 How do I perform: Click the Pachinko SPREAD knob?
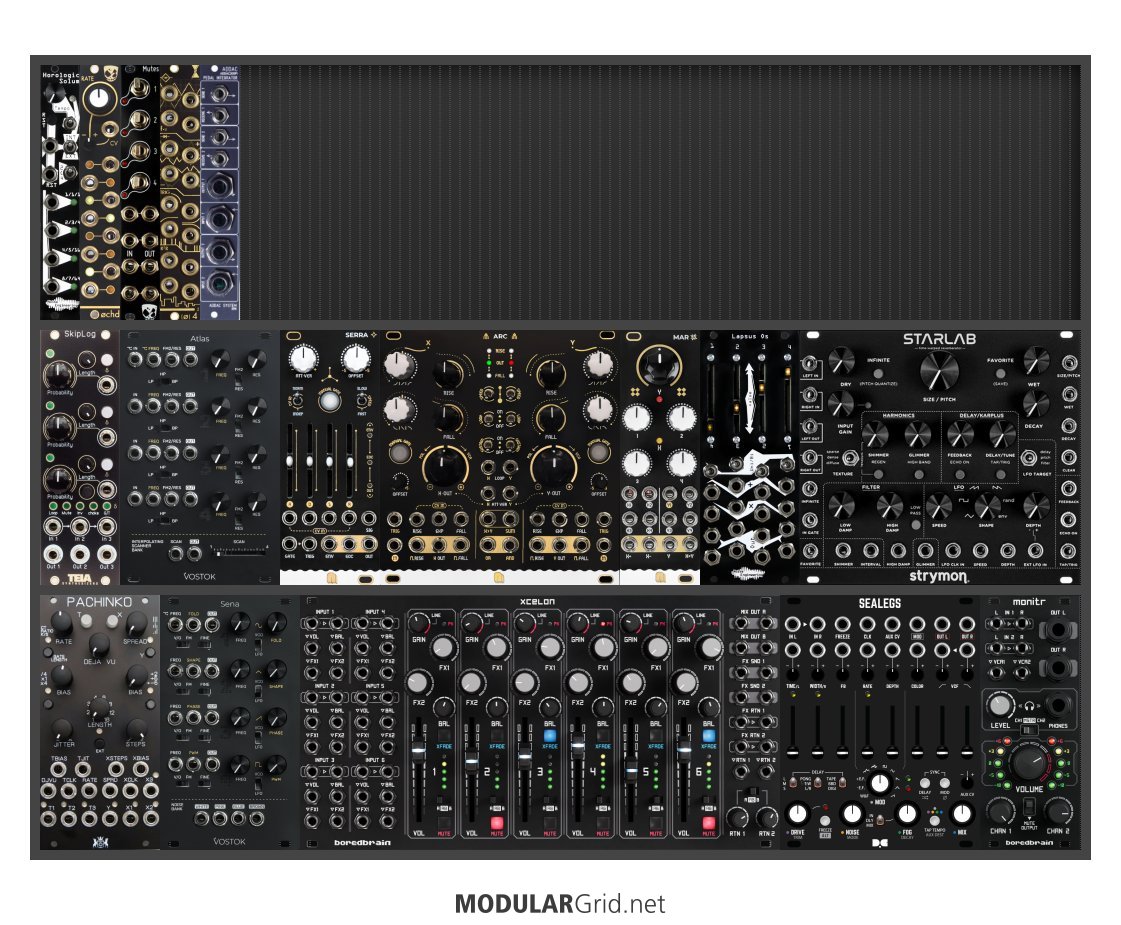(136, 625)
